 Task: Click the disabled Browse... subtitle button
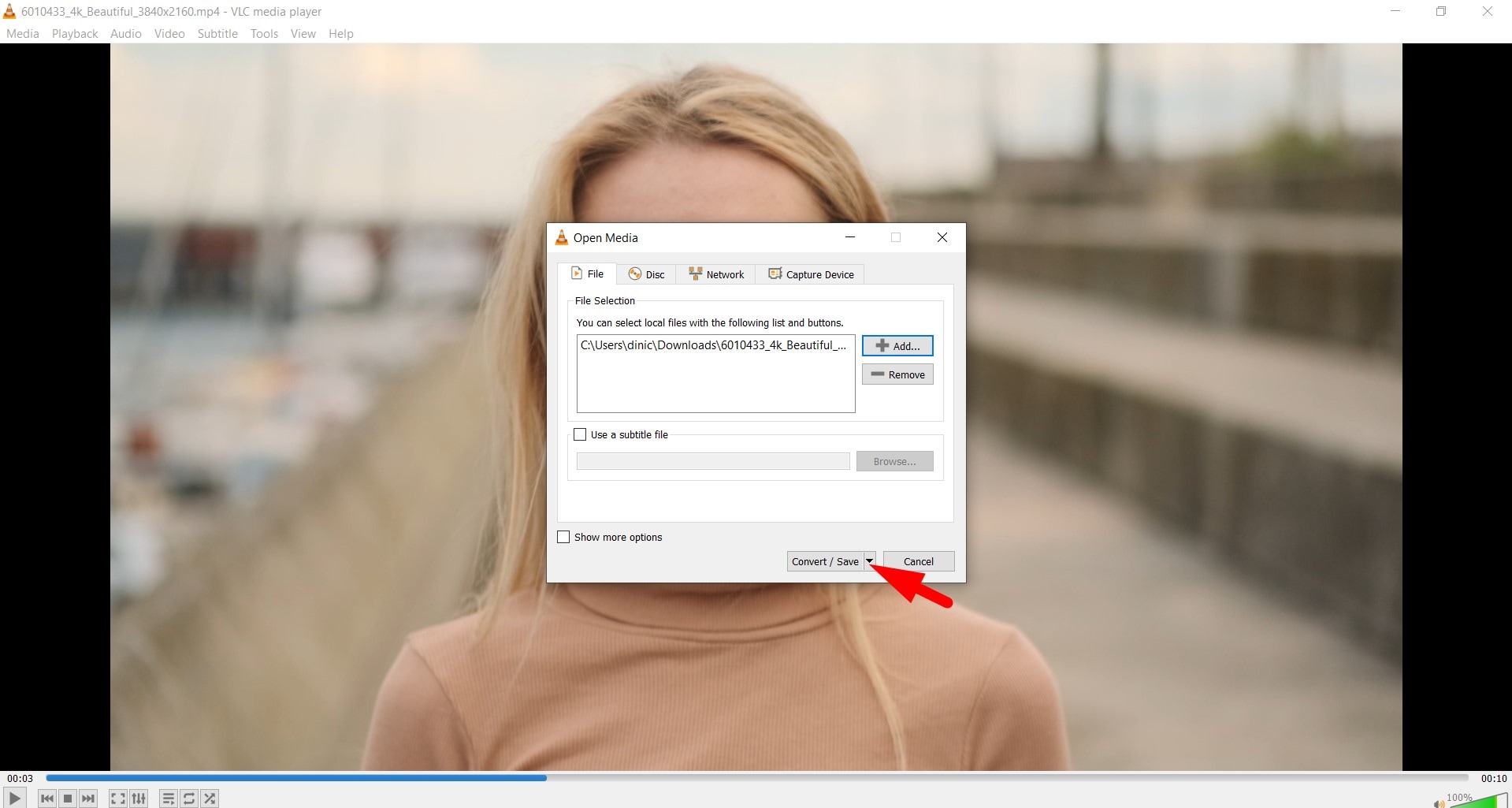[x=894, y=461]
